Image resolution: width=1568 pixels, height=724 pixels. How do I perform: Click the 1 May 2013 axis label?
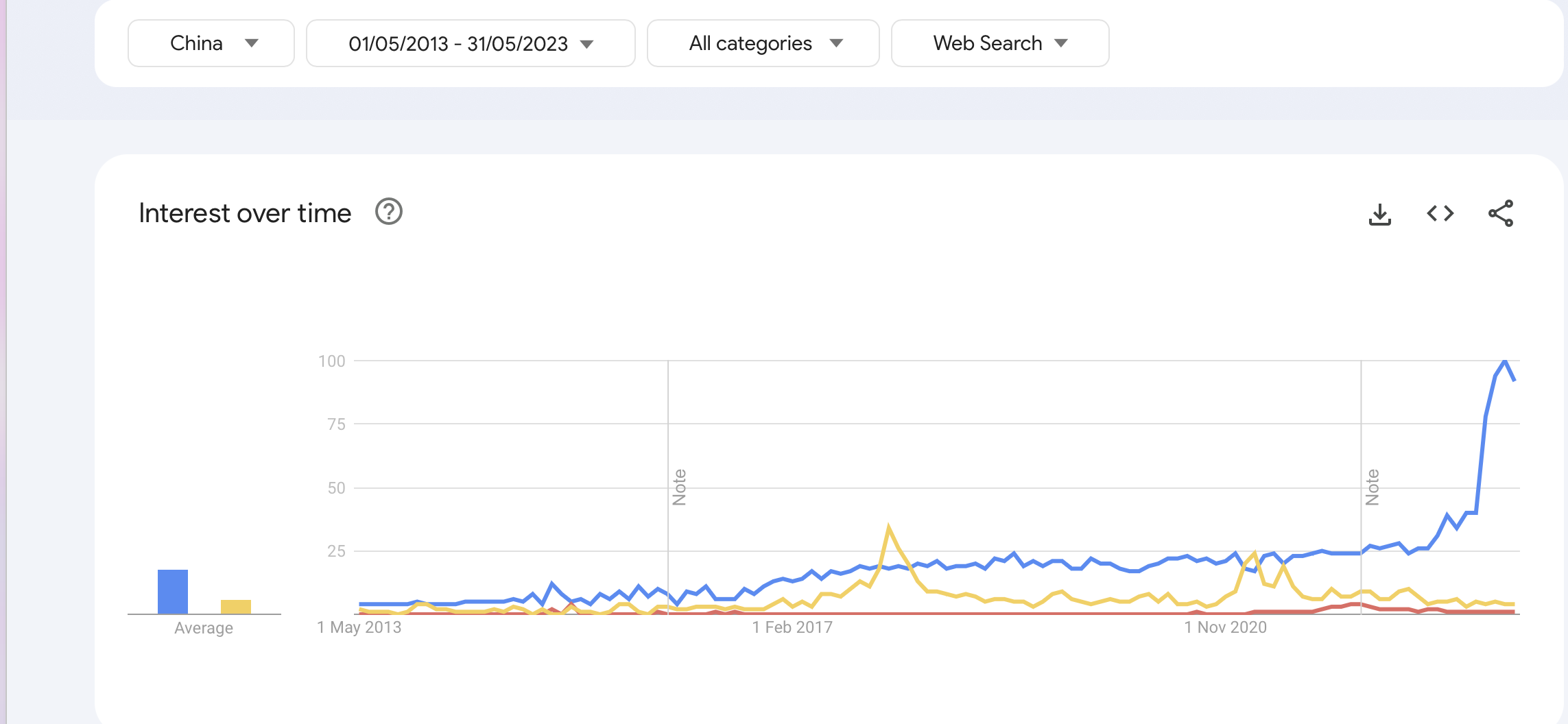[359, 627]
